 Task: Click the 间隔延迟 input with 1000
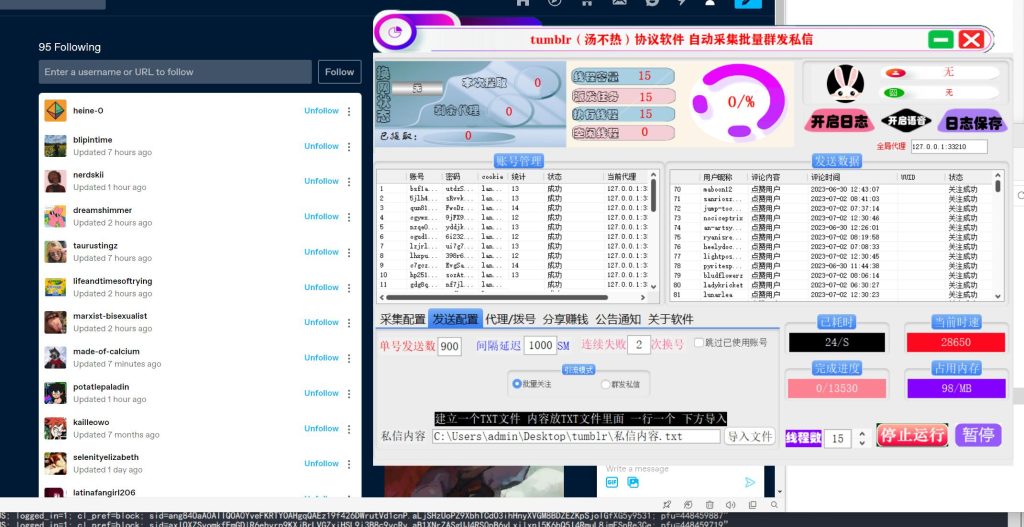(x=540, y=345)
